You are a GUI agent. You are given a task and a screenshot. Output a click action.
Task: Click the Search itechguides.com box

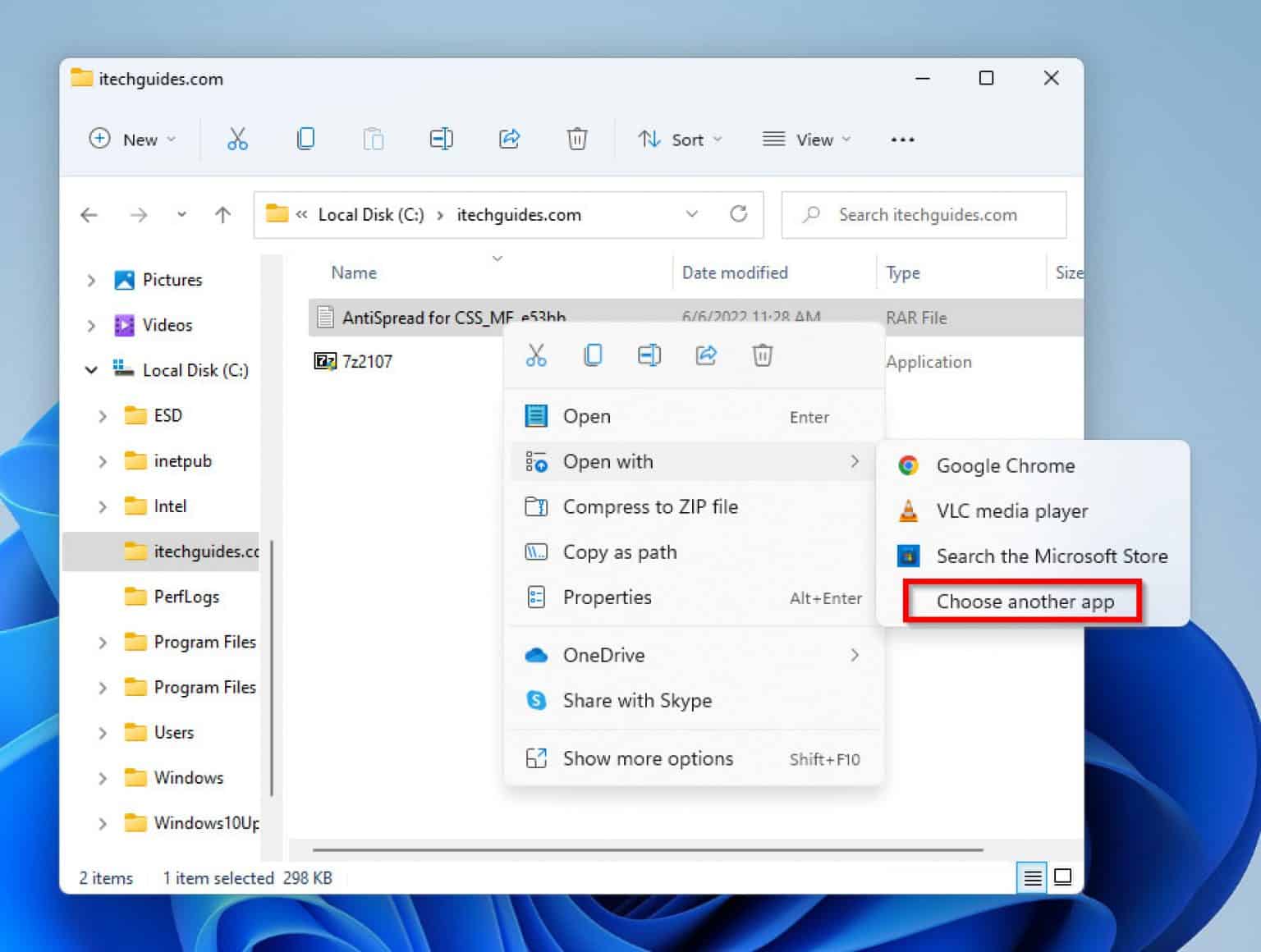click(x=923, y=214)
